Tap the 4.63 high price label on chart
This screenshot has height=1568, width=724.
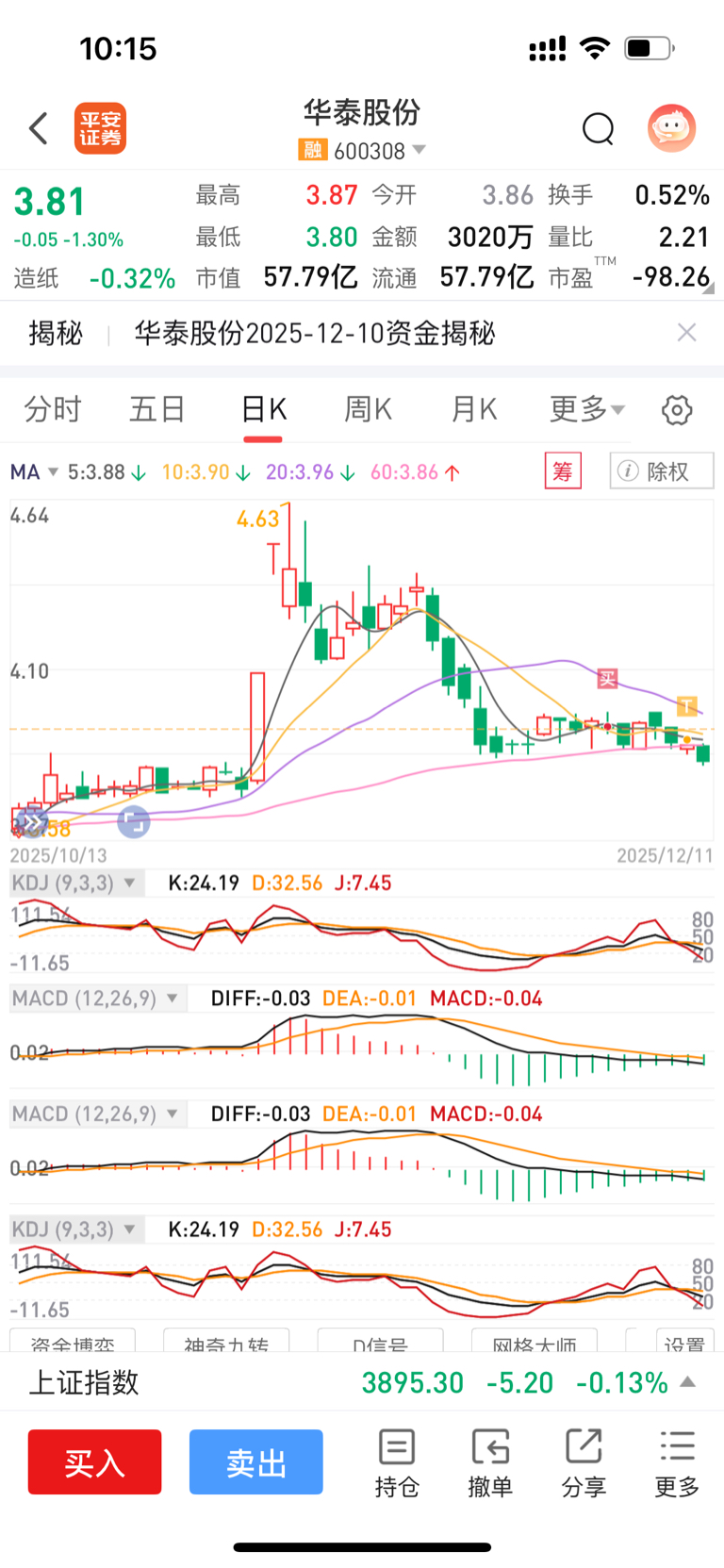pos(258,519)
